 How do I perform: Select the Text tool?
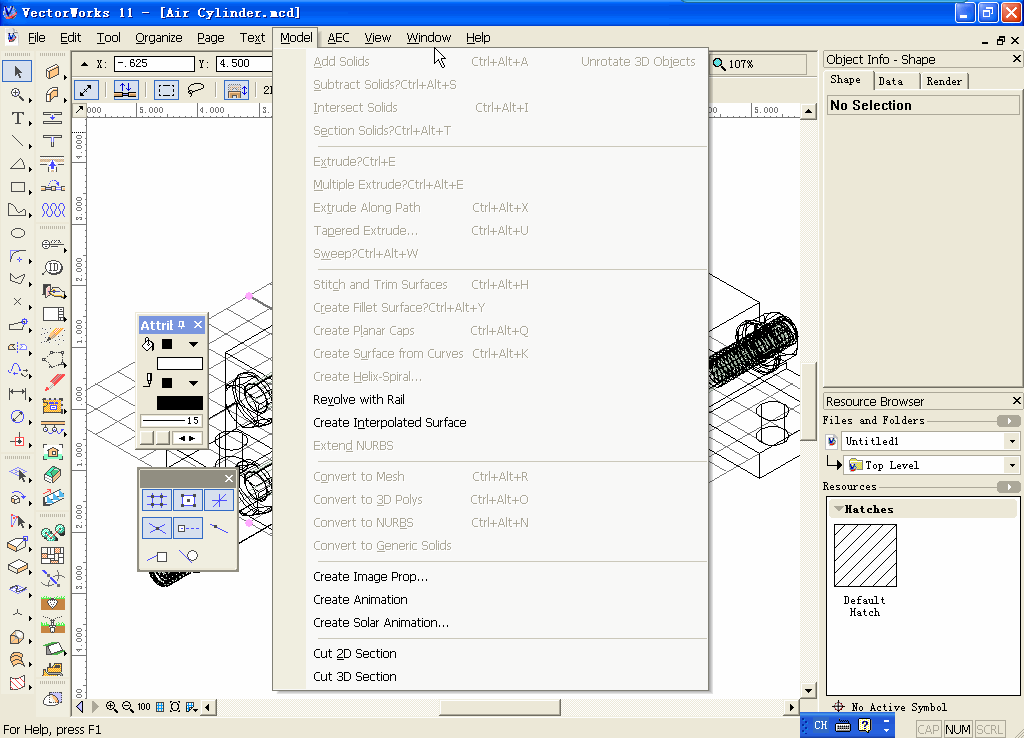coord(18,118)
